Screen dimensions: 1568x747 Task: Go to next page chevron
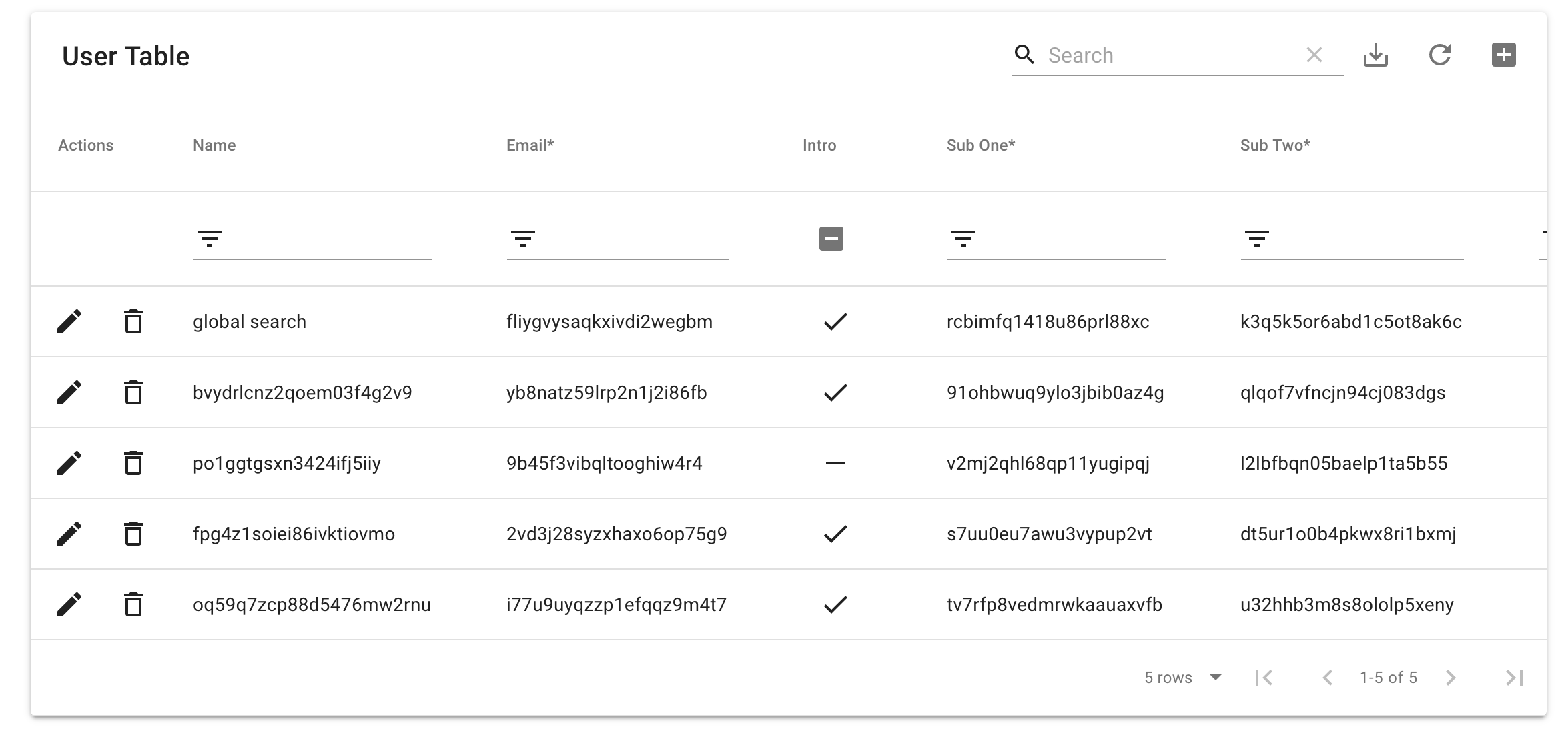coord(1451,678)
